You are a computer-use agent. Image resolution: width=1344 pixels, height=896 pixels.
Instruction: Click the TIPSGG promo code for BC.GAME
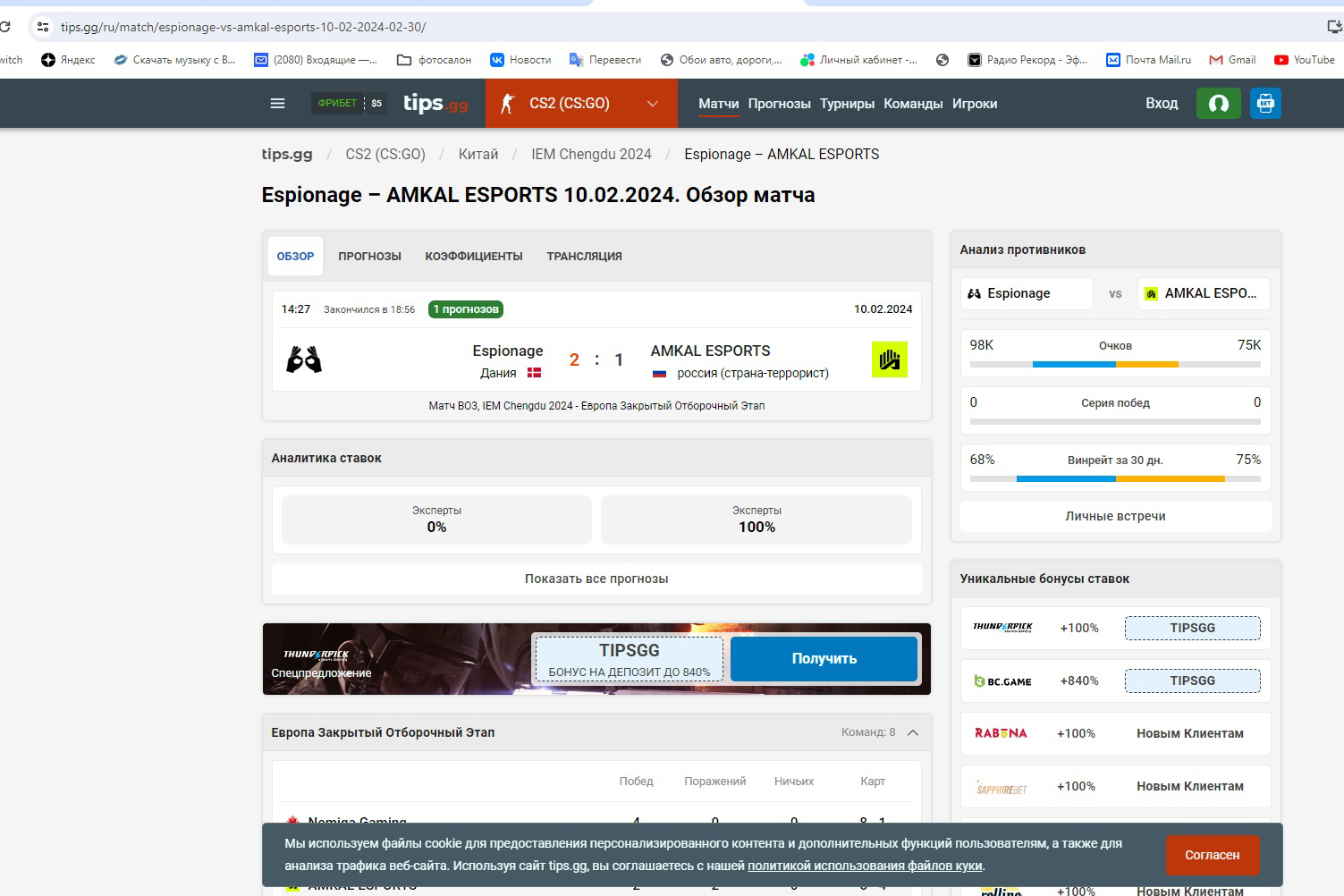point(1192,680)
